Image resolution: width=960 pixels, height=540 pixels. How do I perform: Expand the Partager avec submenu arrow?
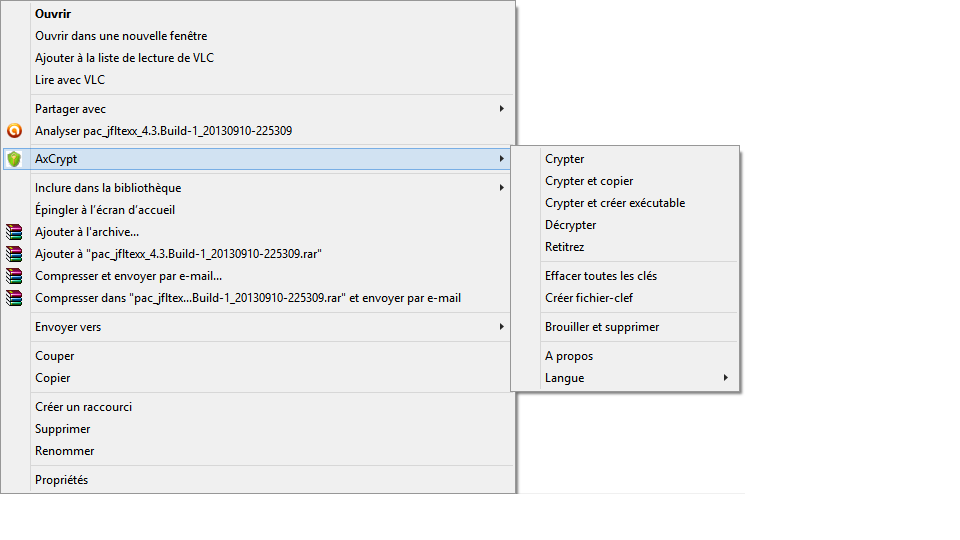pyautogui.click(x=501, y=108)
